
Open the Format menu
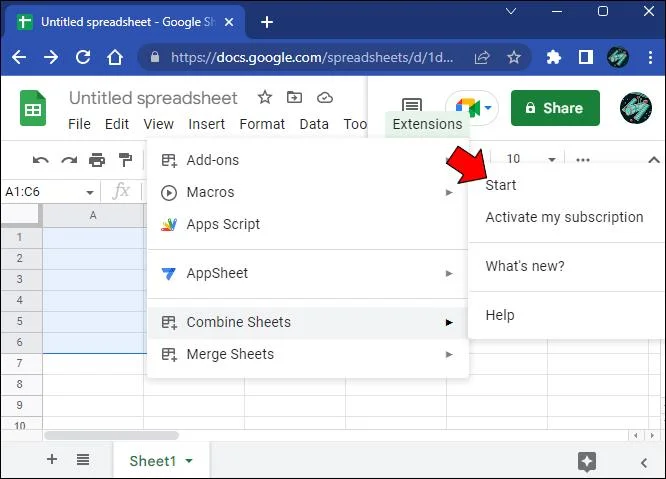click(262, 124)
